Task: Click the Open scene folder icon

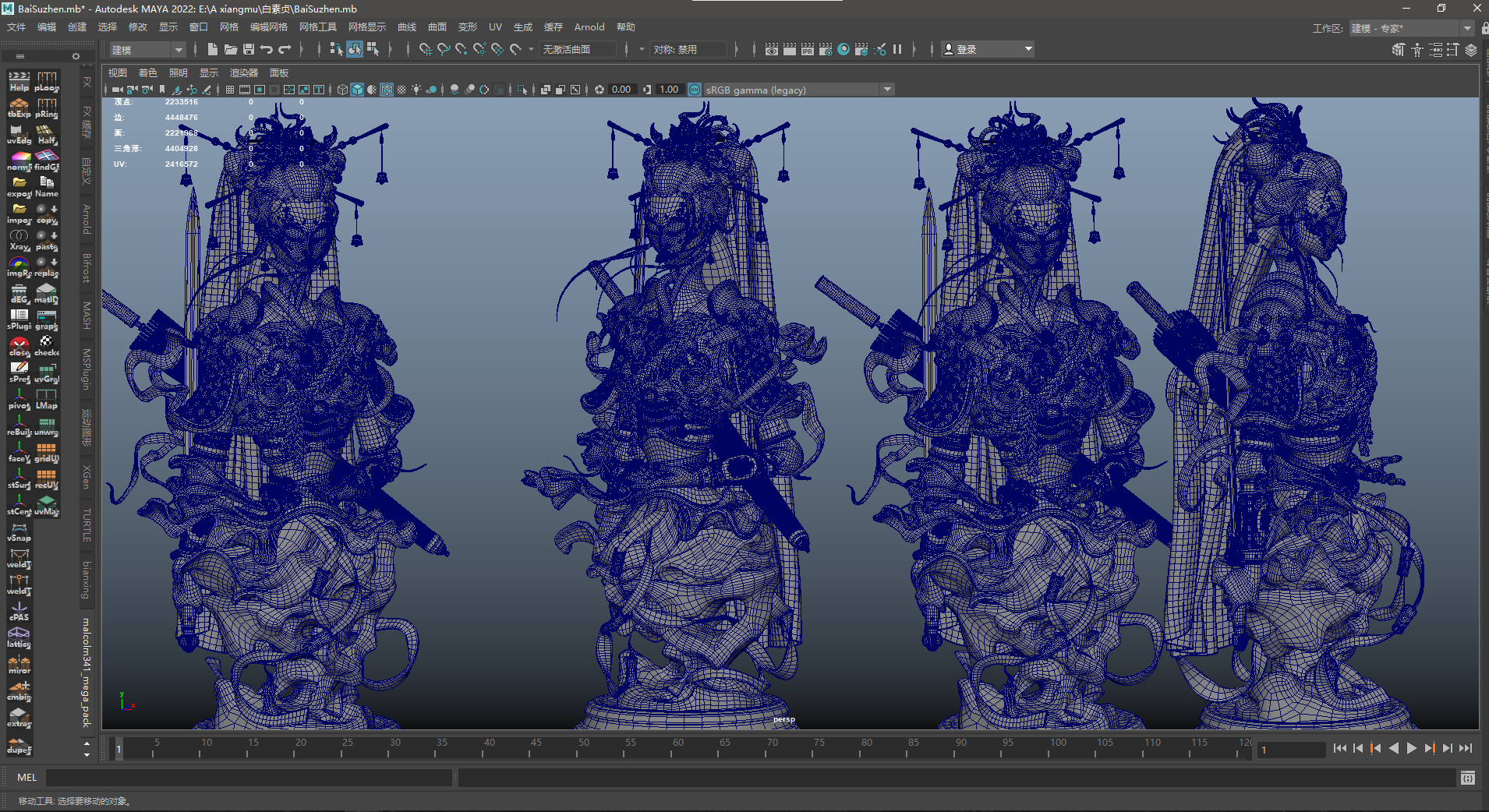Action: (x=231, y=49)
